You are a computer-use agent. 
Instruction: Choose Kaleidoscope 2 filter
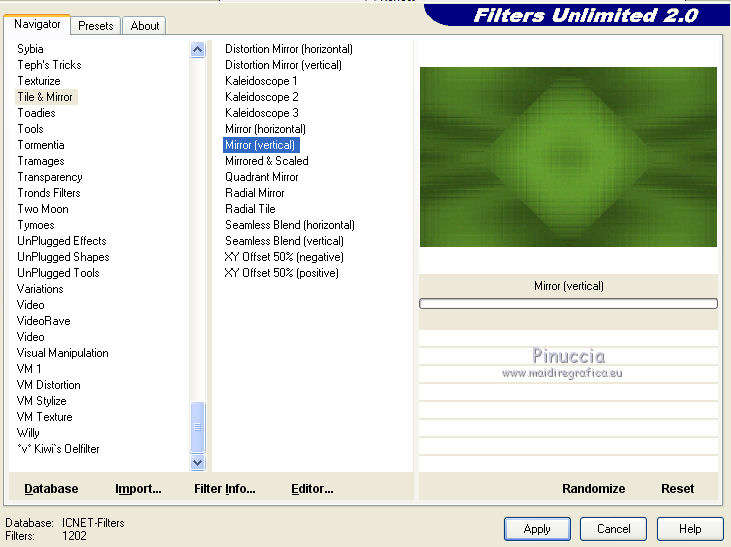[x=262, y=97]
